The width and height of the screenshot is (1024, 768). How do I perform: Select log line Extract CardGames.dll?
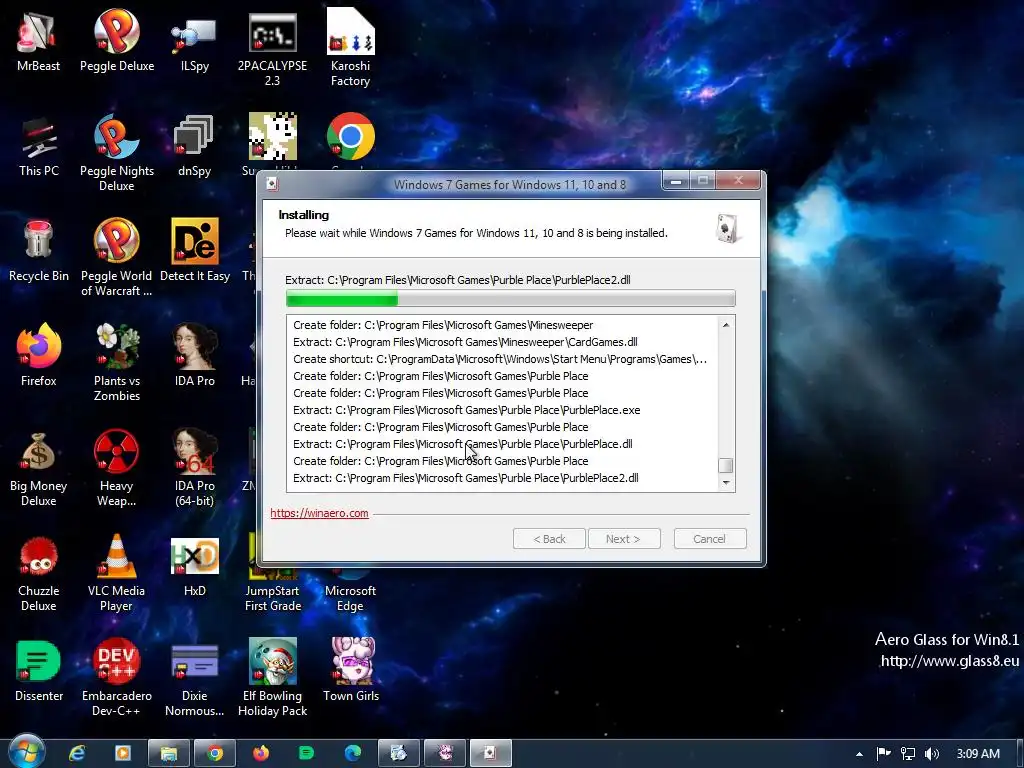[465, 342]
